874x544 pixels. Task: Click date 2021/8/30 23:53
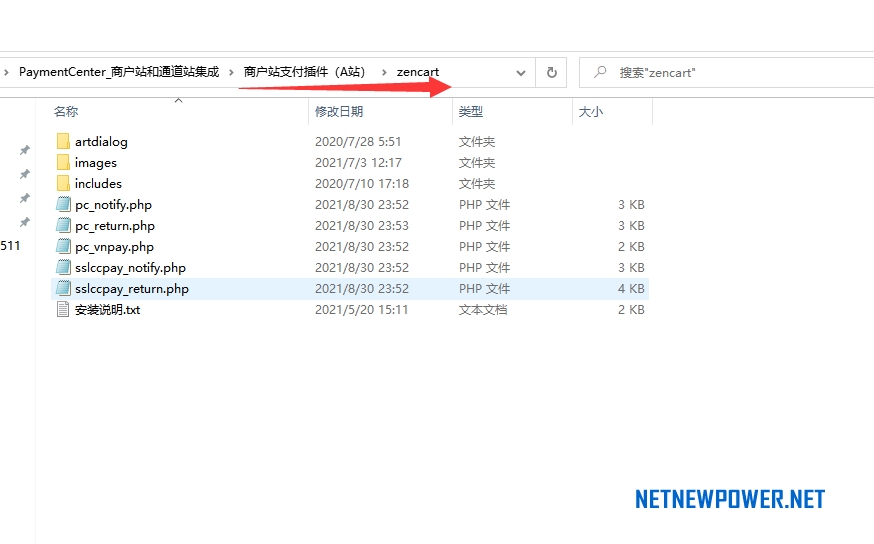(x=362, y=226)
